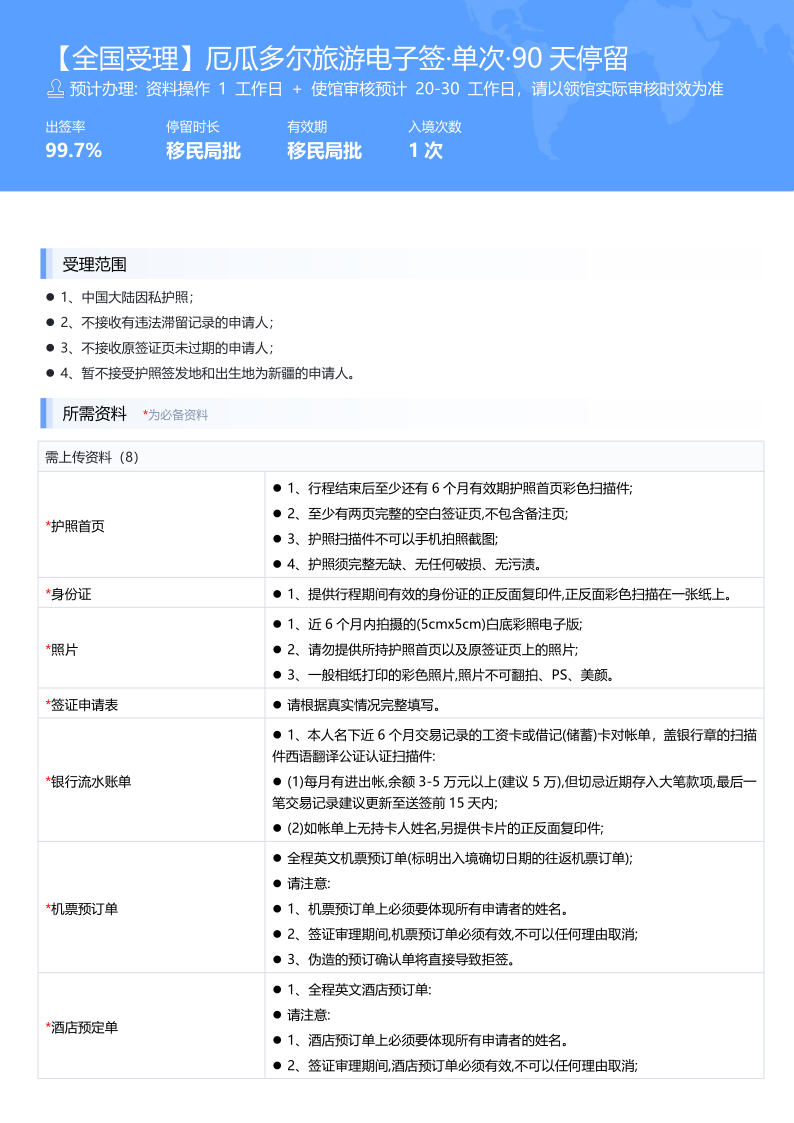Click 移民局批 under 停留时长

click(x=203, y=150)
